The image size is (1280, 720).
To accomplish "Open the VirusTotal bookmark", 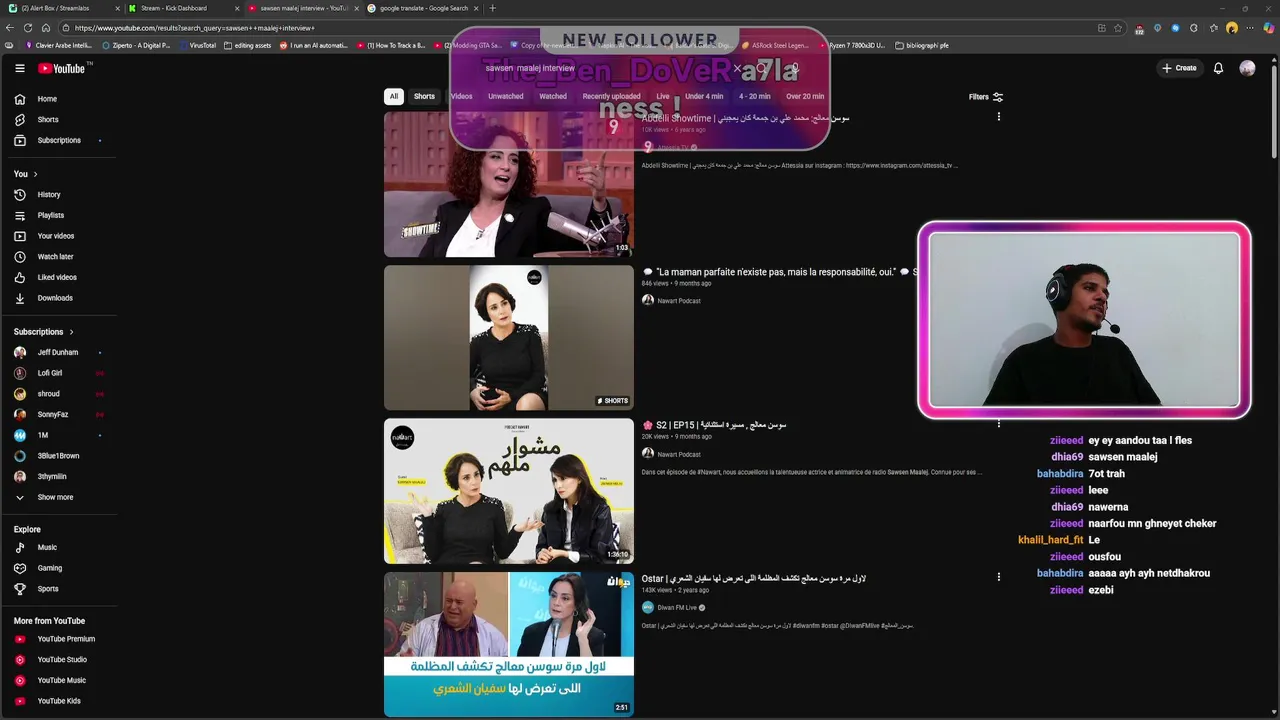I will click(197, 45).
